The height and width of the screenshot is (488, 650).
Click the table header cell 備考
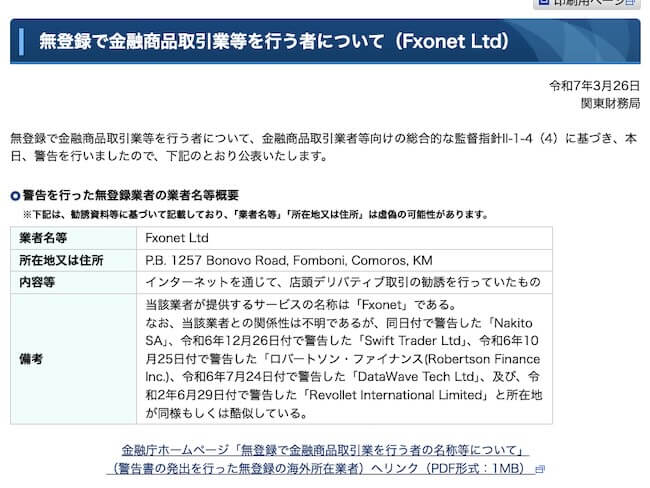coord(73,359)
